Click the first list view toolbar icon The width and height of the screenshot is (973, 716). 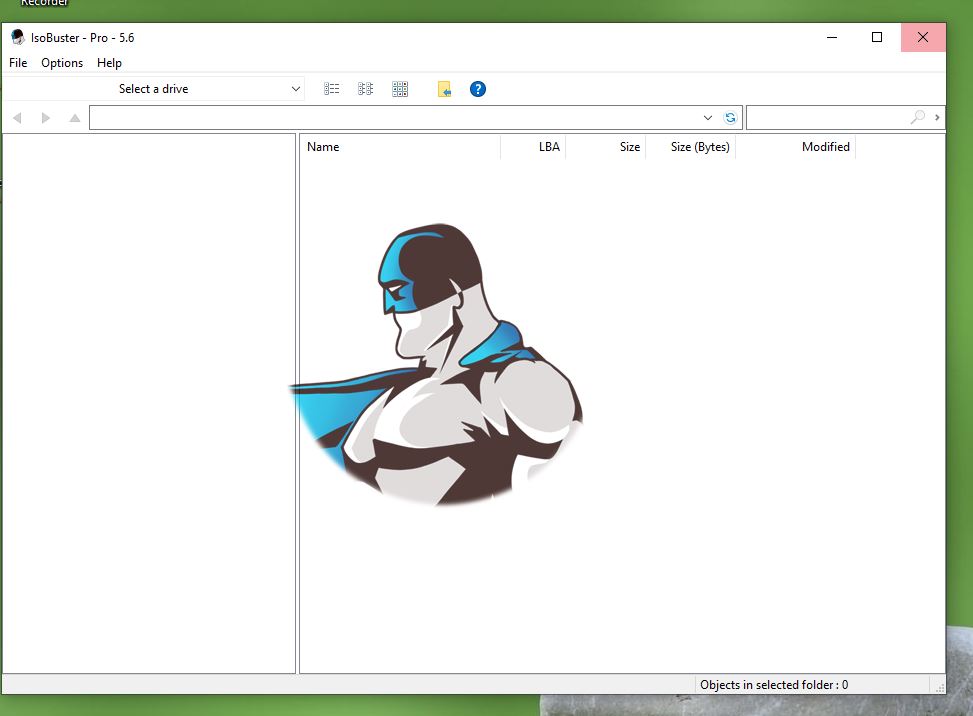(332, 89)
